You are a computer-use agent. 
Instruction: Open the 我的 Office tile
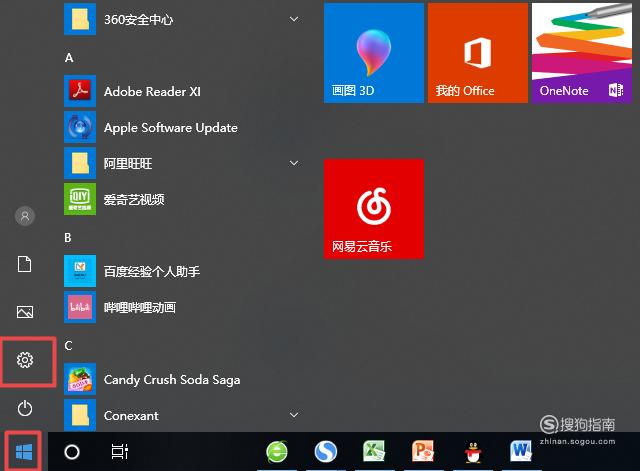(x=478, y=53)
